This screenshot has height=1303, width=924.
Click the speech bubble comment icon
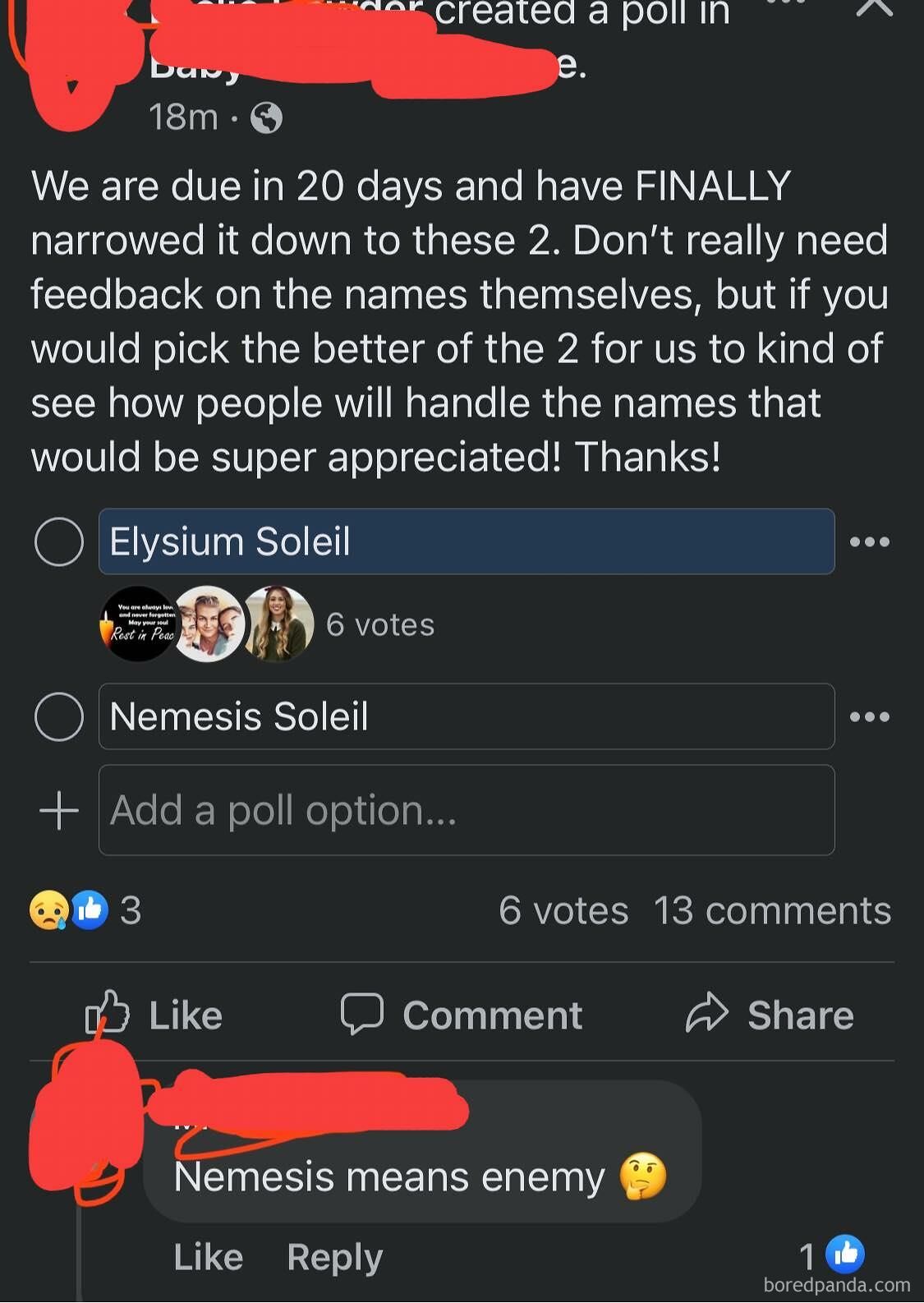(x=362, y=1014)
